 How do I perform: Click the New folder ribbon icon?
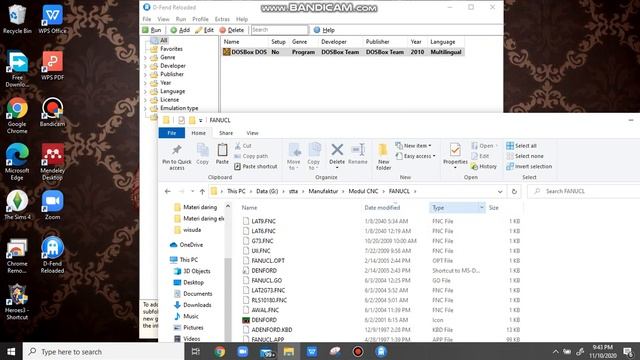pyautogui.click(x=383, y=150)
